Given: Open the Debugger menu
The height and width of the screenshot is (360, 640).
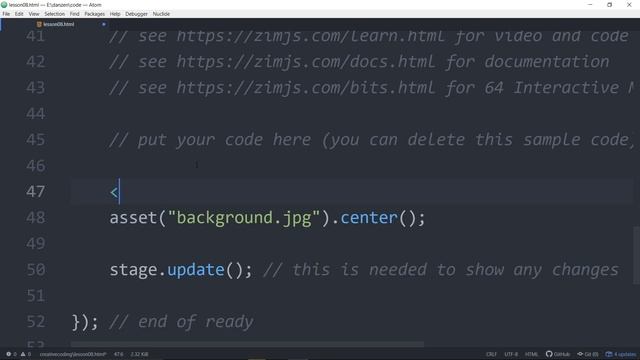Looking at the screenshot, I should click(x=136, y=14).
